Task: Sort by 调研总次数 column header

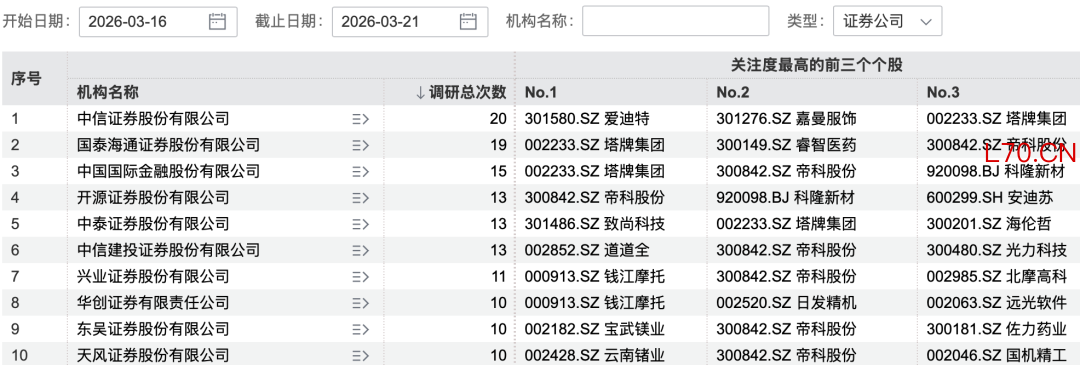Action: (461, 92)
